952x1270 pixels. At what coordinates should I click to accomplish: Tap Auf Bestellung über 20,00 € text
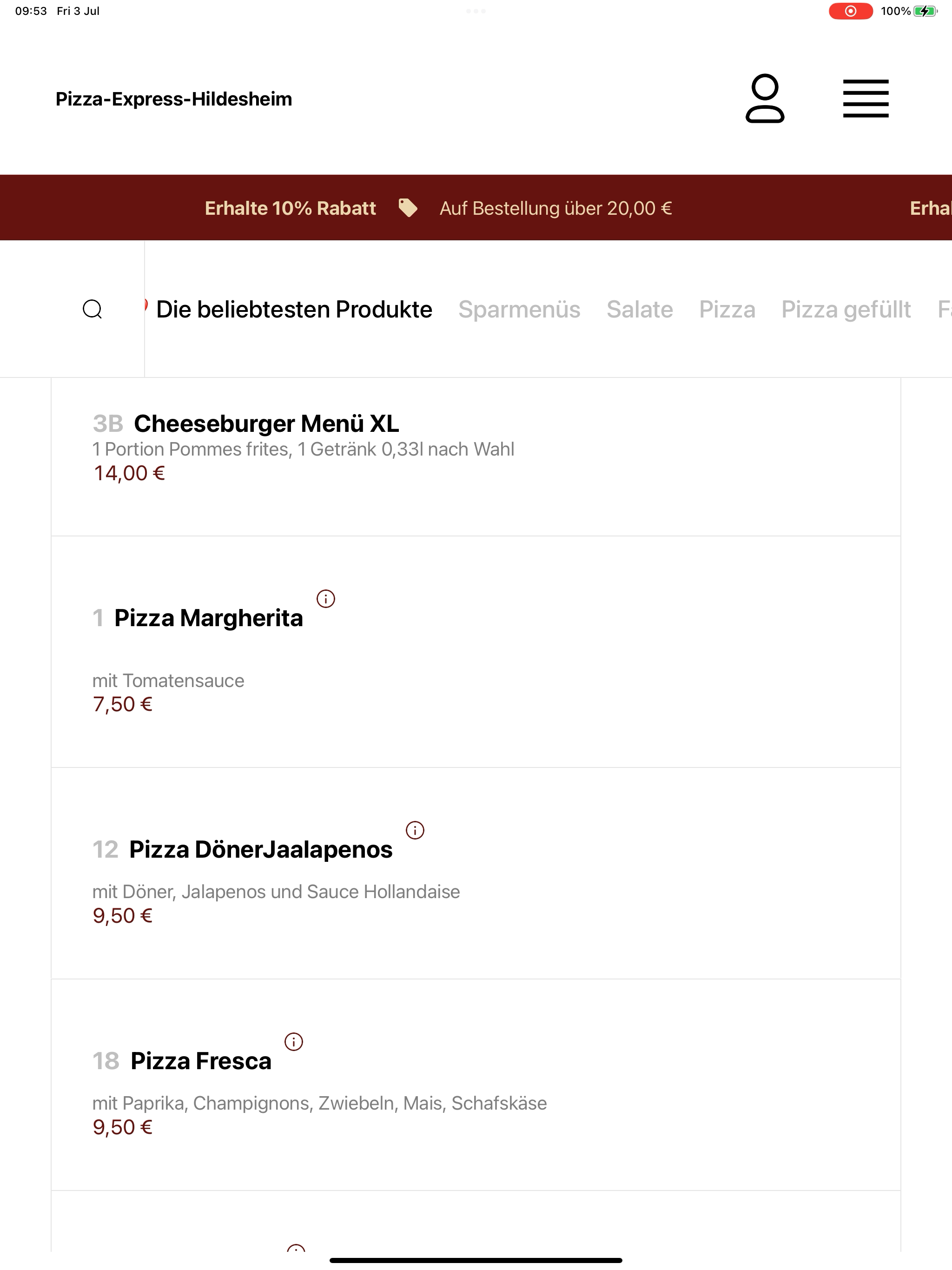click(x=556, y=208)
